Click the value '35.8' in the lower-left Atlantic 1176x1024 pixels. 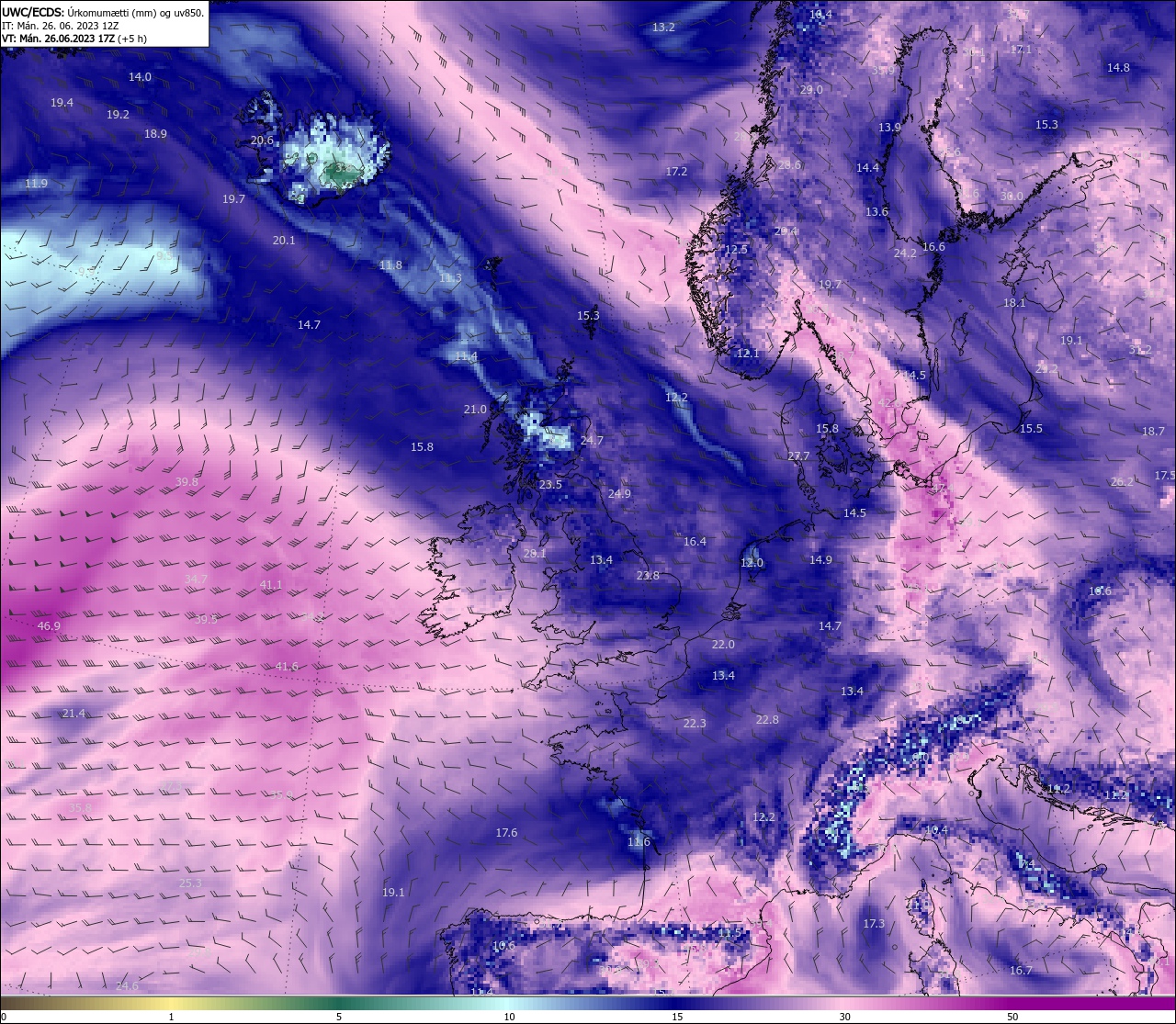click(80, 808)
